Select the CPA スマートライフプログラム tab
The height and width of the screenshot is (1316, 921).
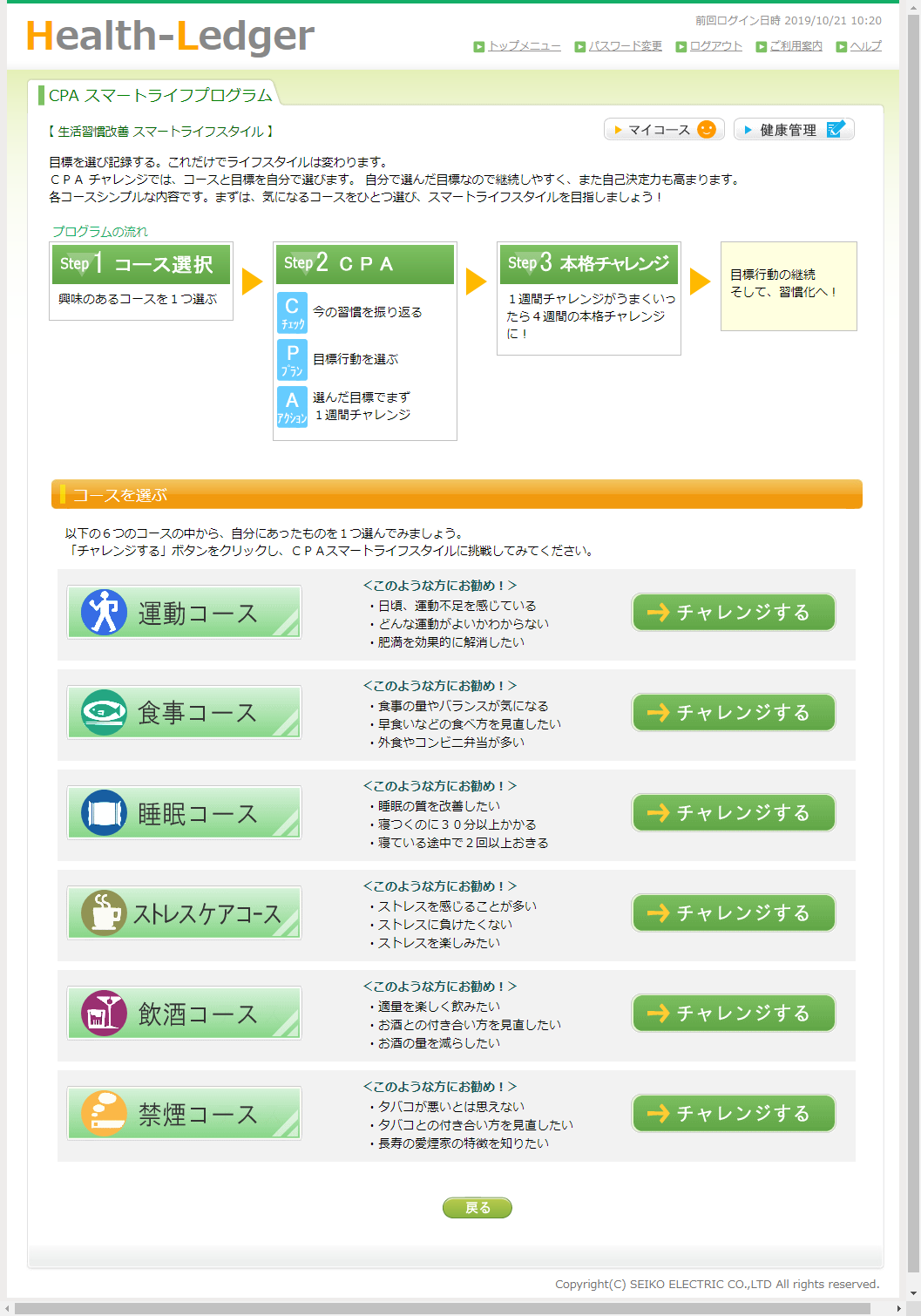[159, 95]
